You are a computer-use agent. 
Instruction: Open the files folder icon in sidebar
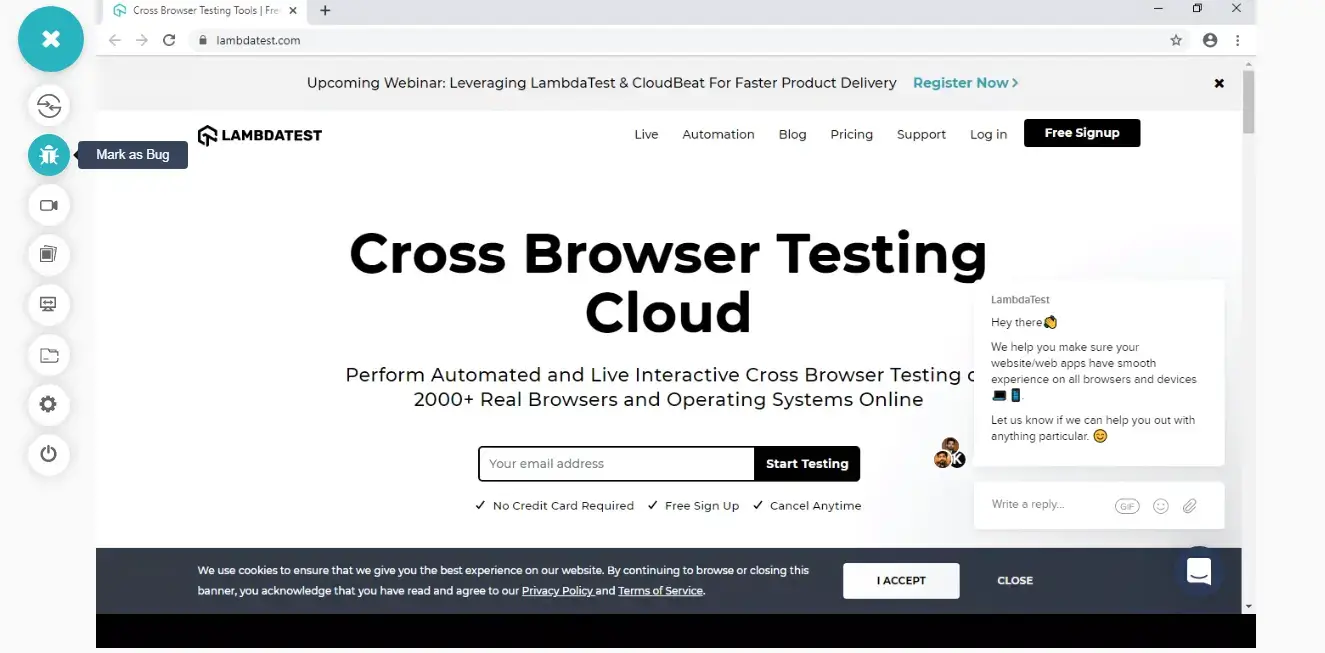coord(49,355)
